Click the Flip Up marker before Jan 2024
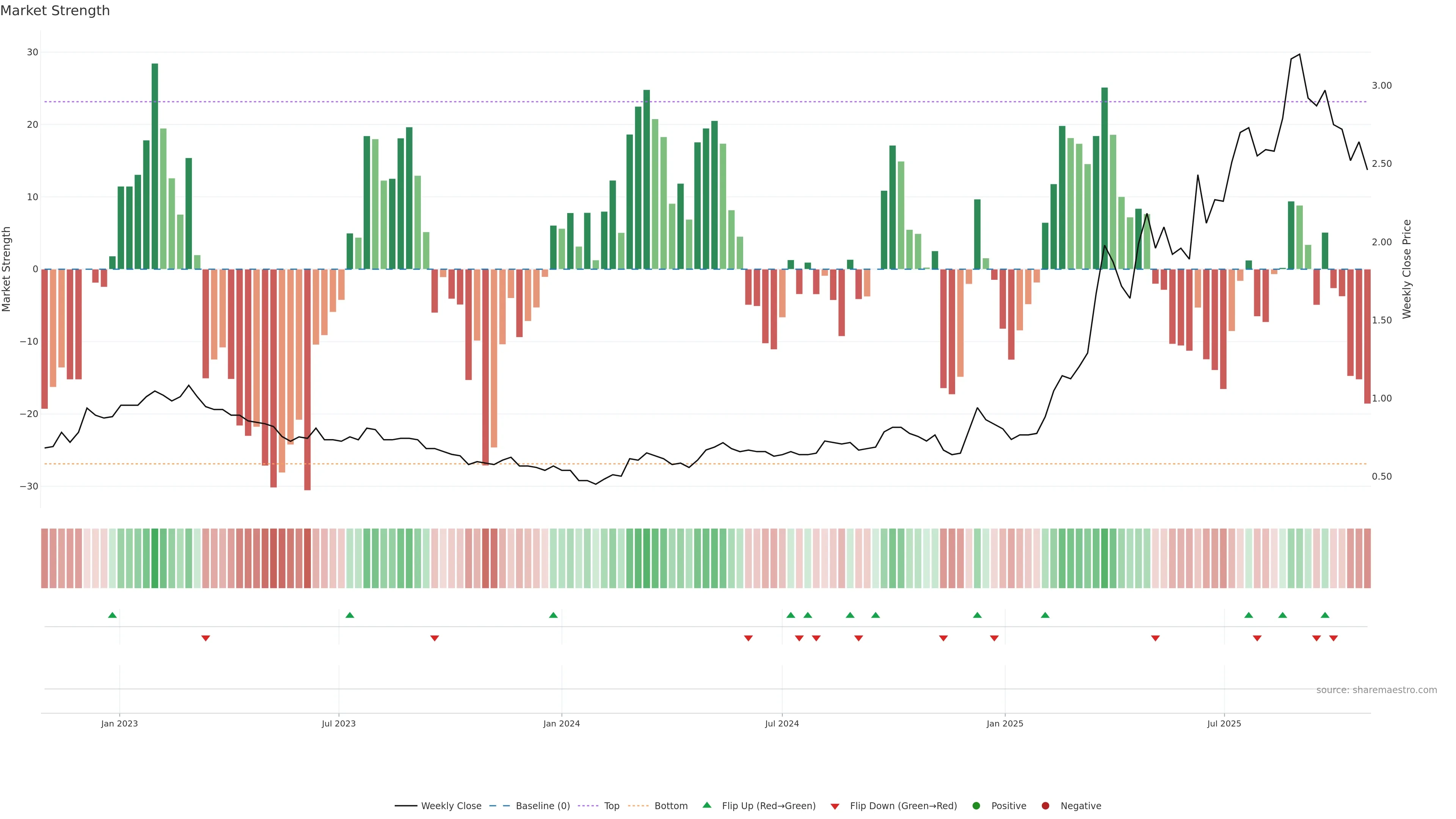Image resolution: width=1456 pixels, height=819 pixels. [x=553, y=615]
